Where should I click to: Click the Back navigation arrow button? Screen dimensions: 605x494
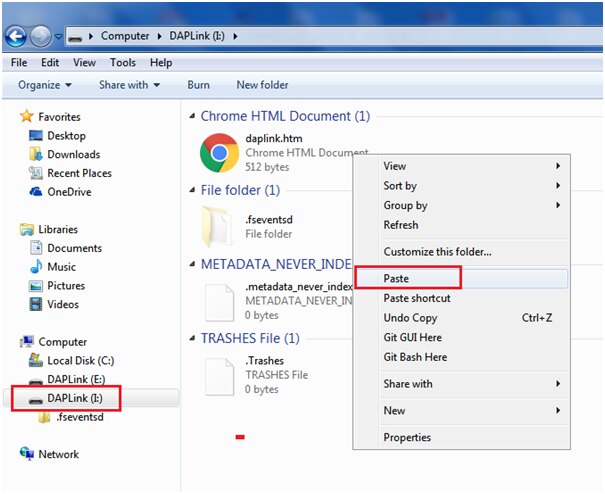click(16, 37)
